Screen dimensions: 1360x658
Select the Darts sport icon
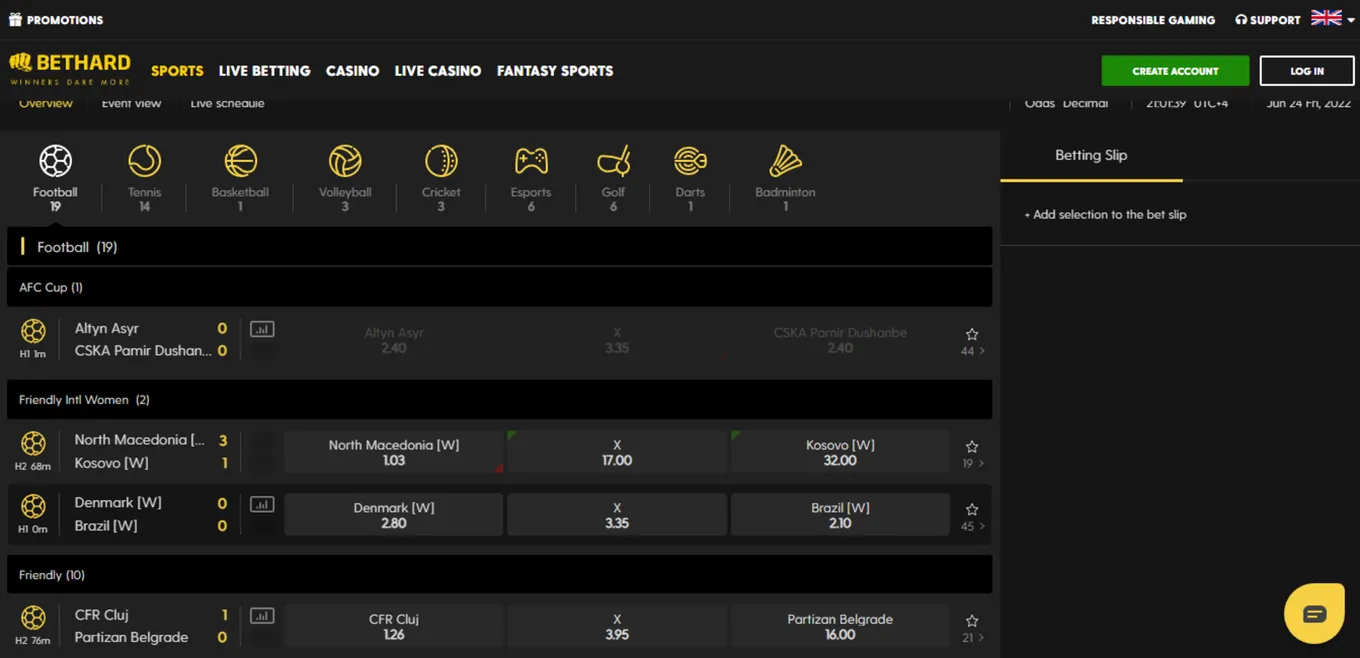point(690,161)
